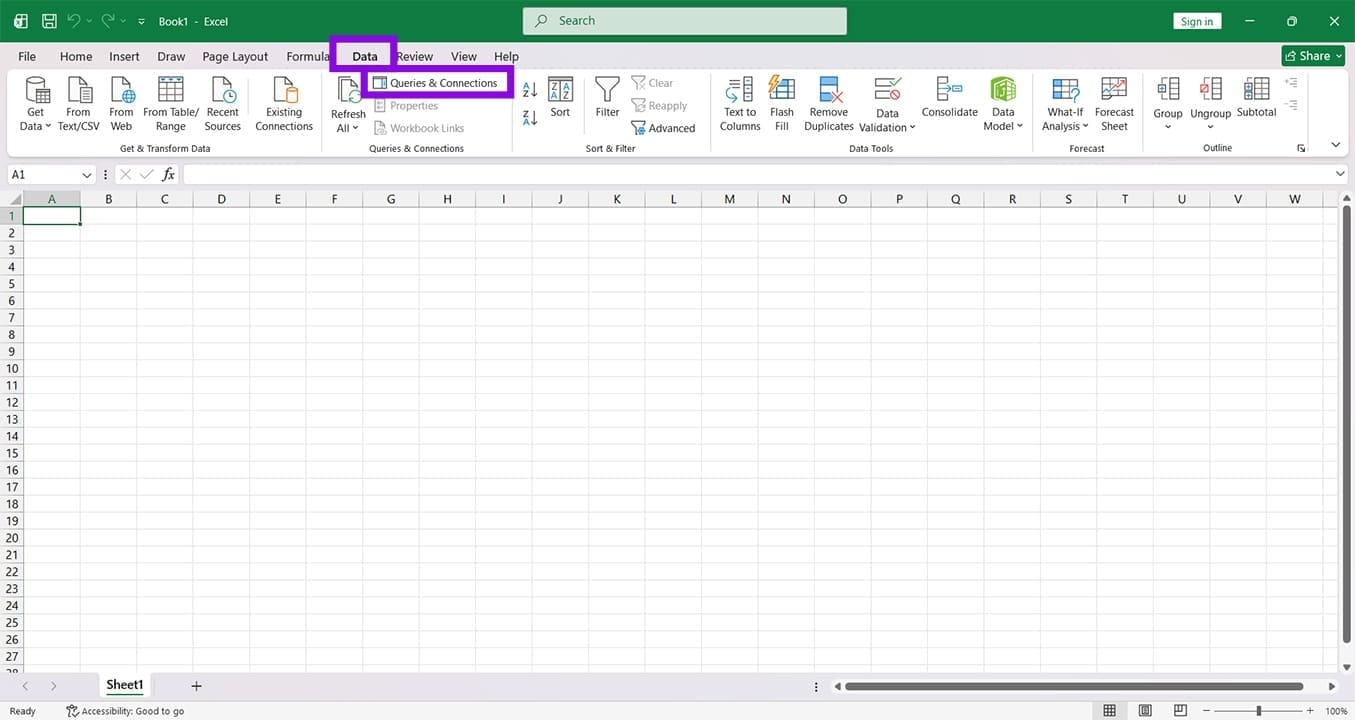Switch to Page Break Preview
Image resolution: width=1355 pixels, height=720 pixels.
click(x=1181, y=711)
